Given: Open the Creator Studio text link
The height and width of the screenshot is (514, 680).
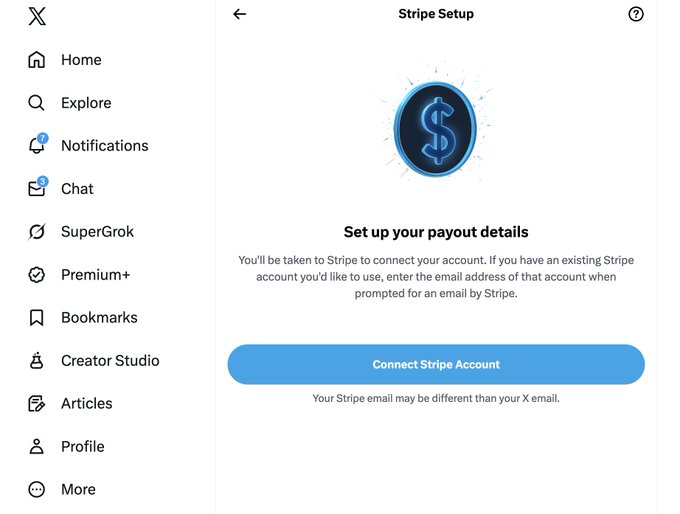Looking at the screenshot, I should [x=110, y=361].
